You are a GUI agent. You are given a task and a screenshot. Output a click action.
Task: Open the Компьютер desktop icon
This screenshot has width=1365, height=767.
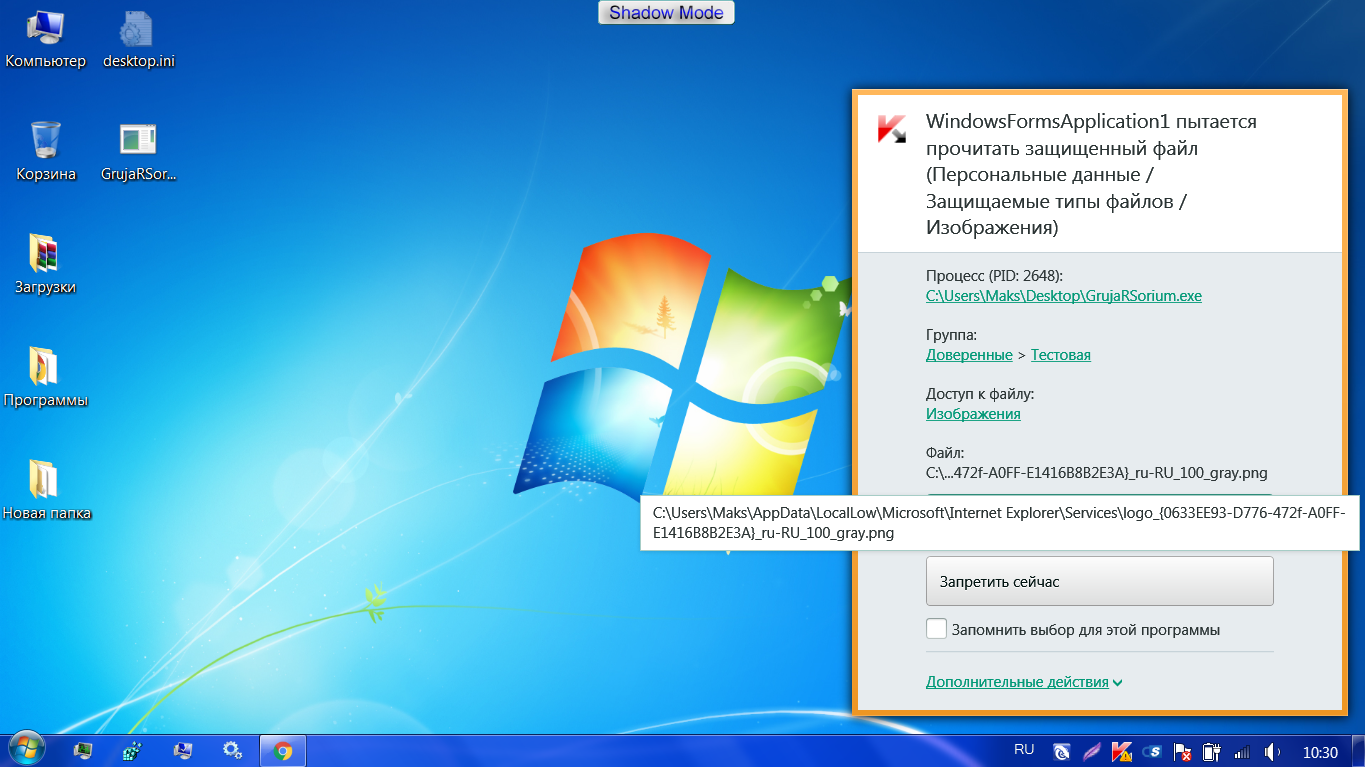[x=46, y=40]
